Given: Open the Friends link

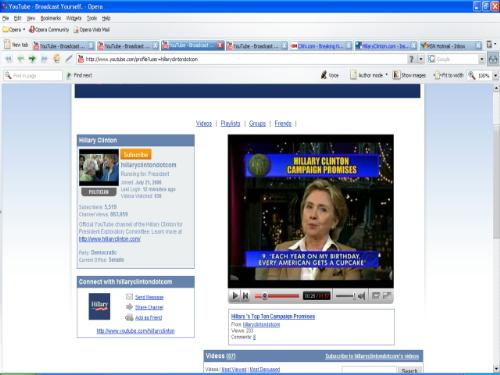Looking at the screenshot, I should 283,123.
